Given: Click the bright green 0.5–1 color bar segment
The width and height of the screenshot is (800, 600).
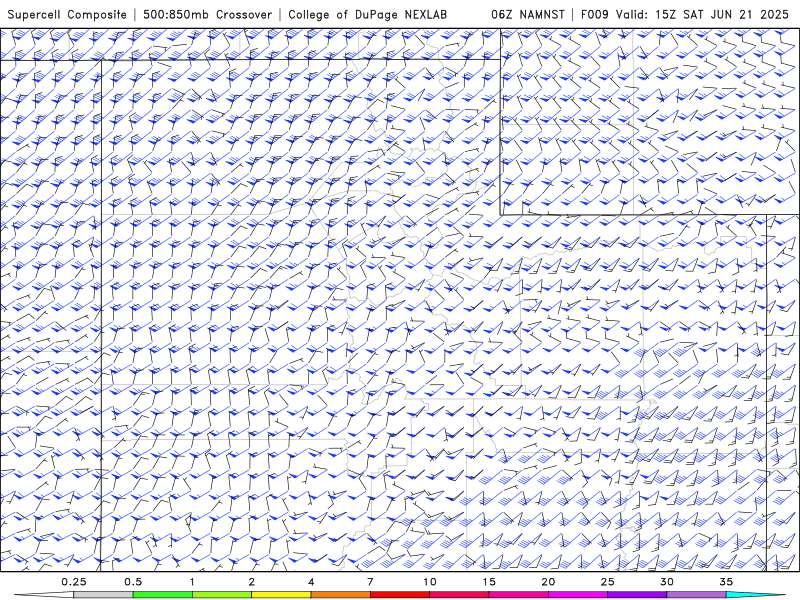Looking at the screenshot, I should coord(163,595).
